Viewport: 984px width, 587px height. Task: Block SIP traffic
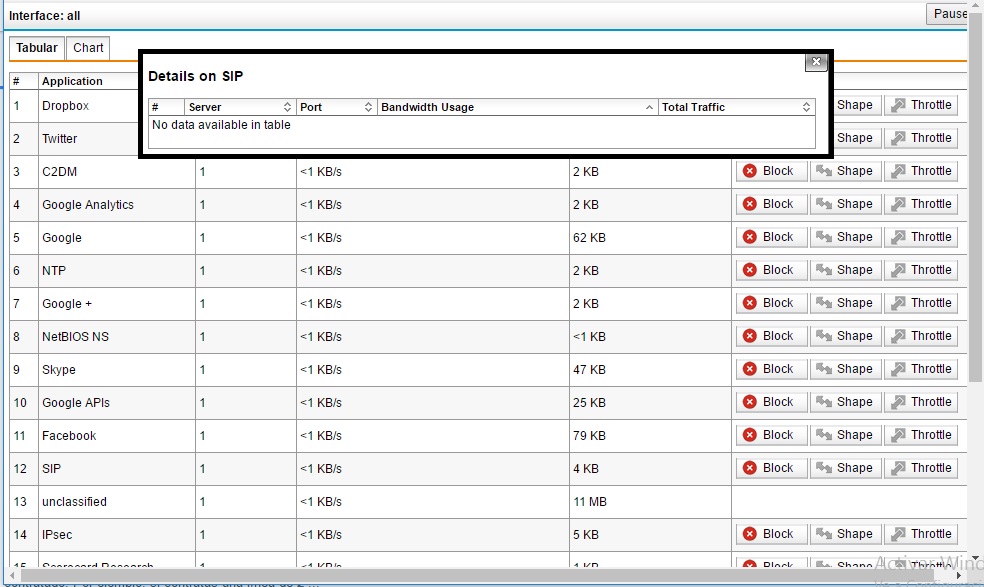771,468
